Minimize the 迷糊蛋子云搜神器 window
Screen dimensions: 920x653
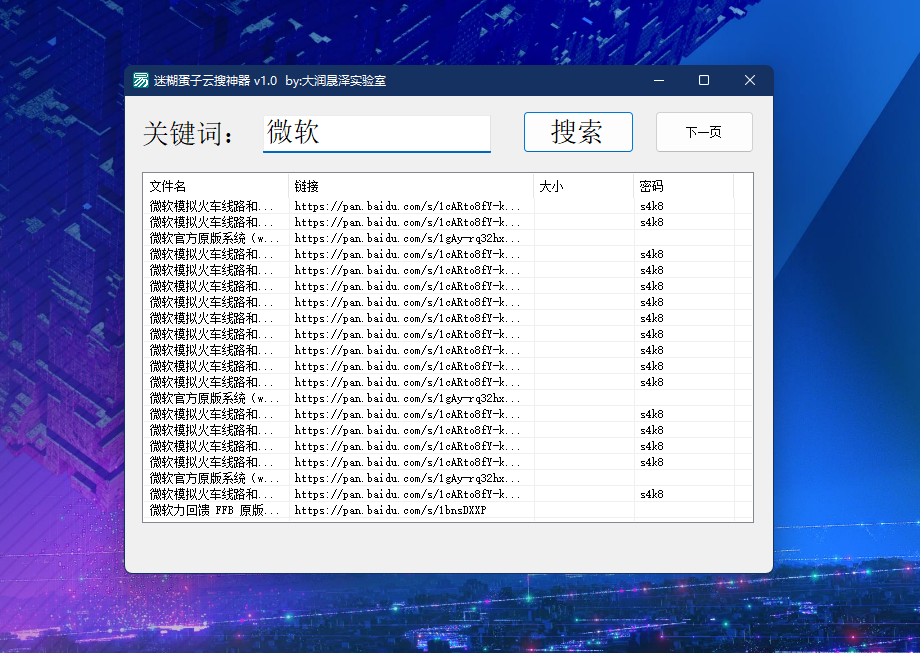click(658, 80)
